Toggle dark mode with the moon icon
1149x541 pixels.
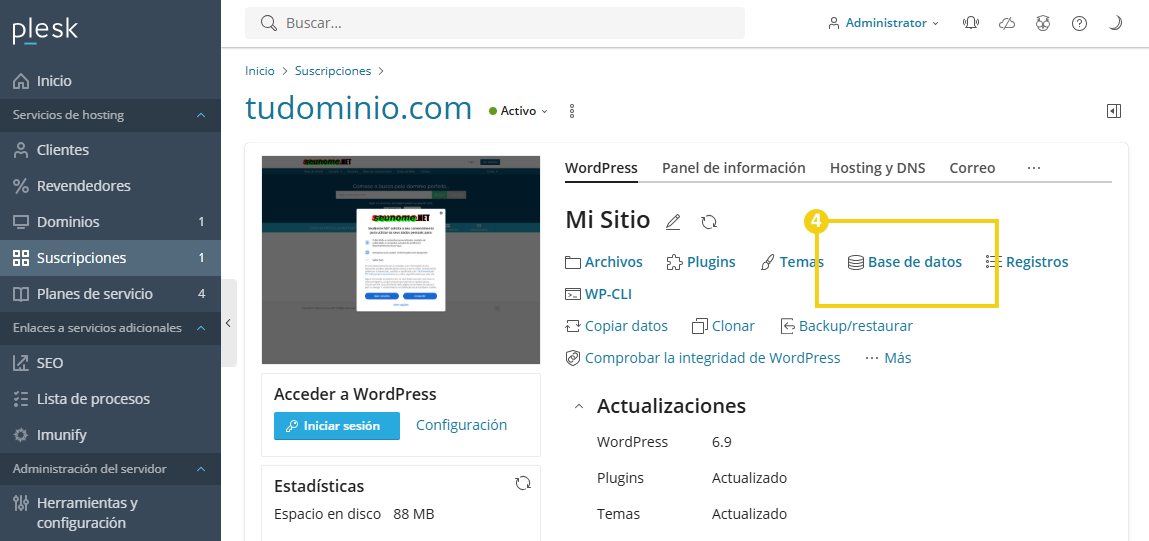click(x=1115, y=23)
